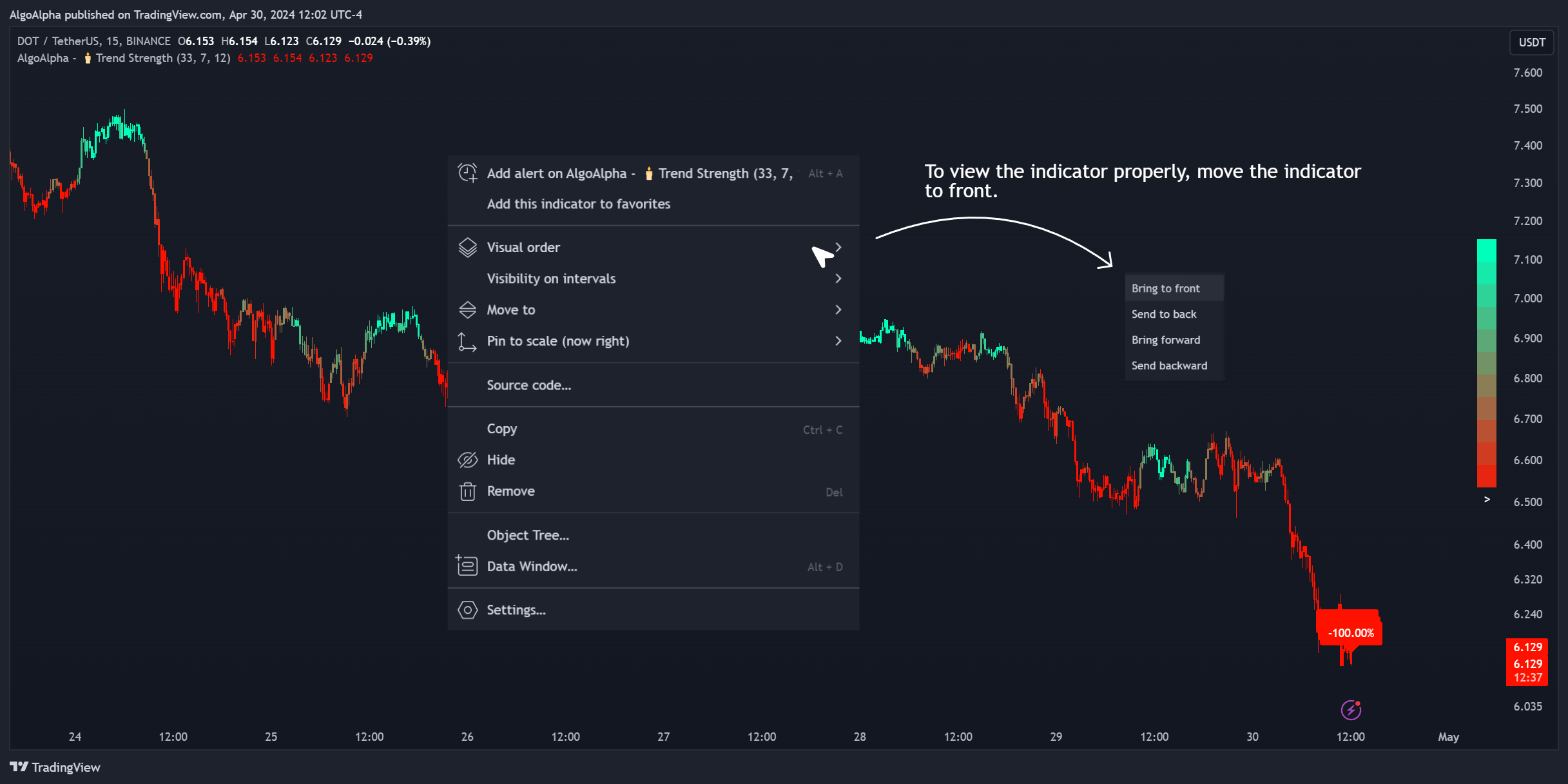Viewport: 1568px width, 784px height.
Task: Click the red bottom of the gradient bar
Action: (x=1486, y=475)
